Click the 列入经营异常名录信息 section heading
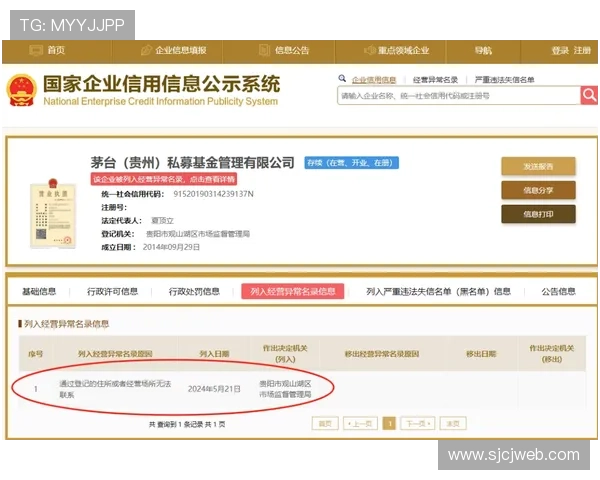The width and height of the screenshot is (600, 480). coord(67,324)
